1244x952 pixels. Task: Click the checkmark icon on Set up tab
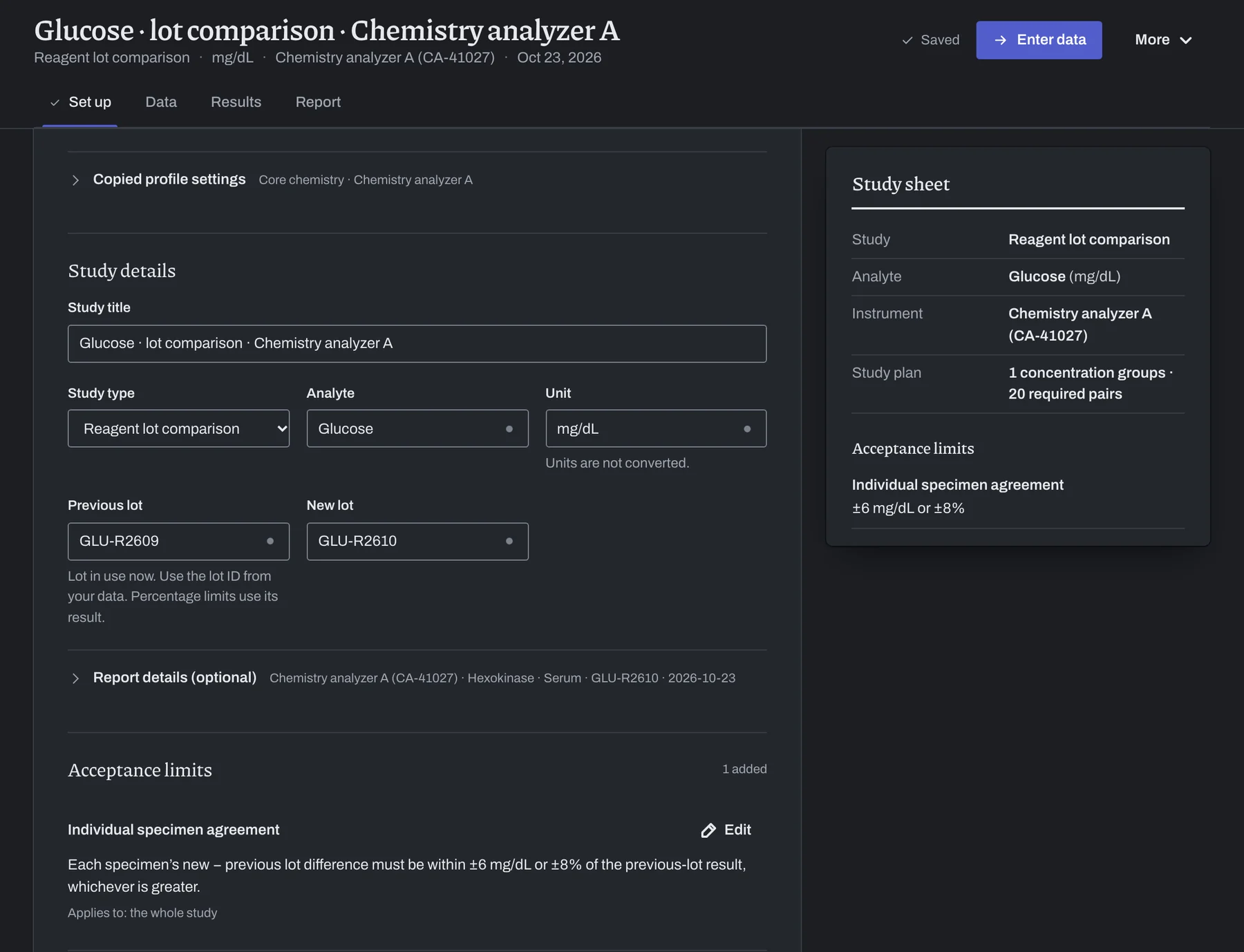tap(55, 102)
